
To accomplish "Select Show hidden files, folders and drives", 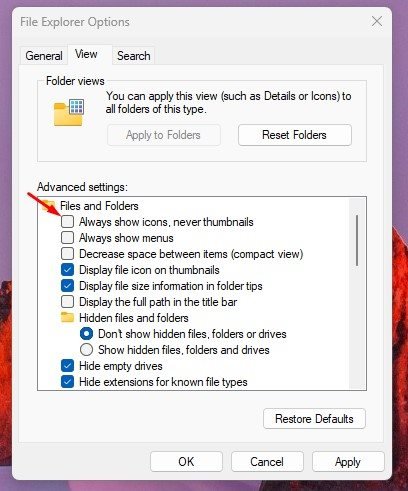I will pyautogui.click(x=86, y=350).
